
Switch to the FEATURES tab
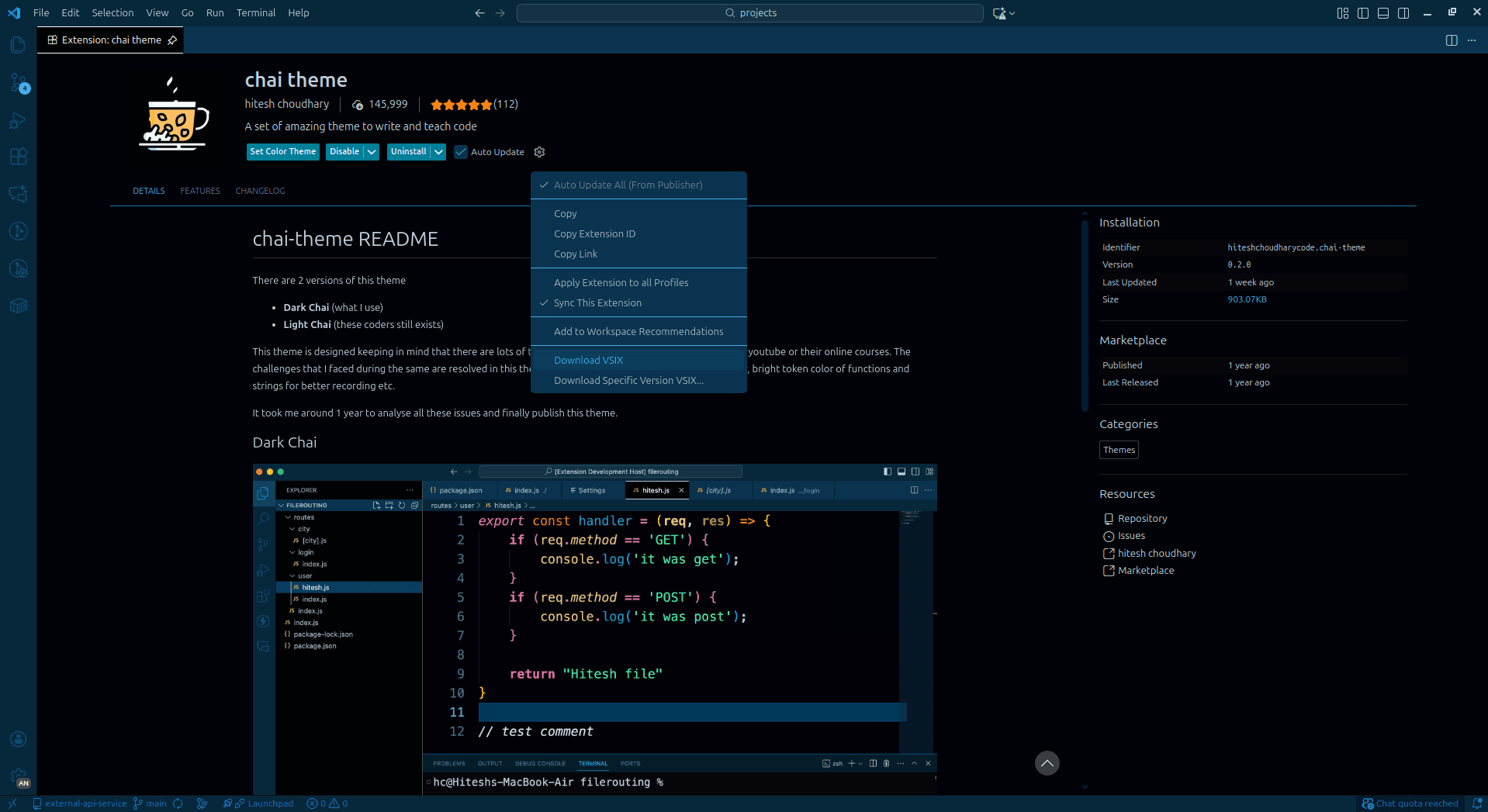tap(200, 191)
